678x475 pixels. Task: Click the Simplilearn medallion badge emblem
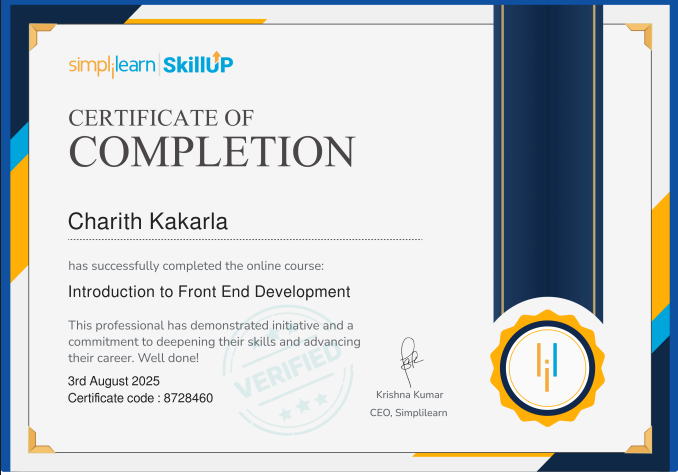(x=547, y=368)
